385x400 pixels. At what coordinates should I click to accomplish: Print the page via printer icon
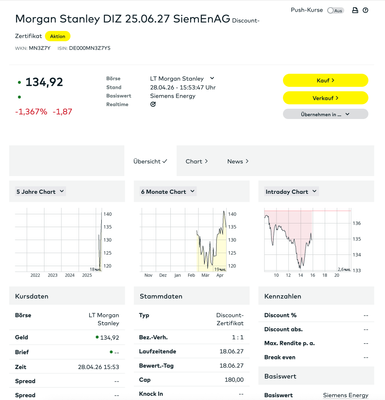tap(355, 10)
